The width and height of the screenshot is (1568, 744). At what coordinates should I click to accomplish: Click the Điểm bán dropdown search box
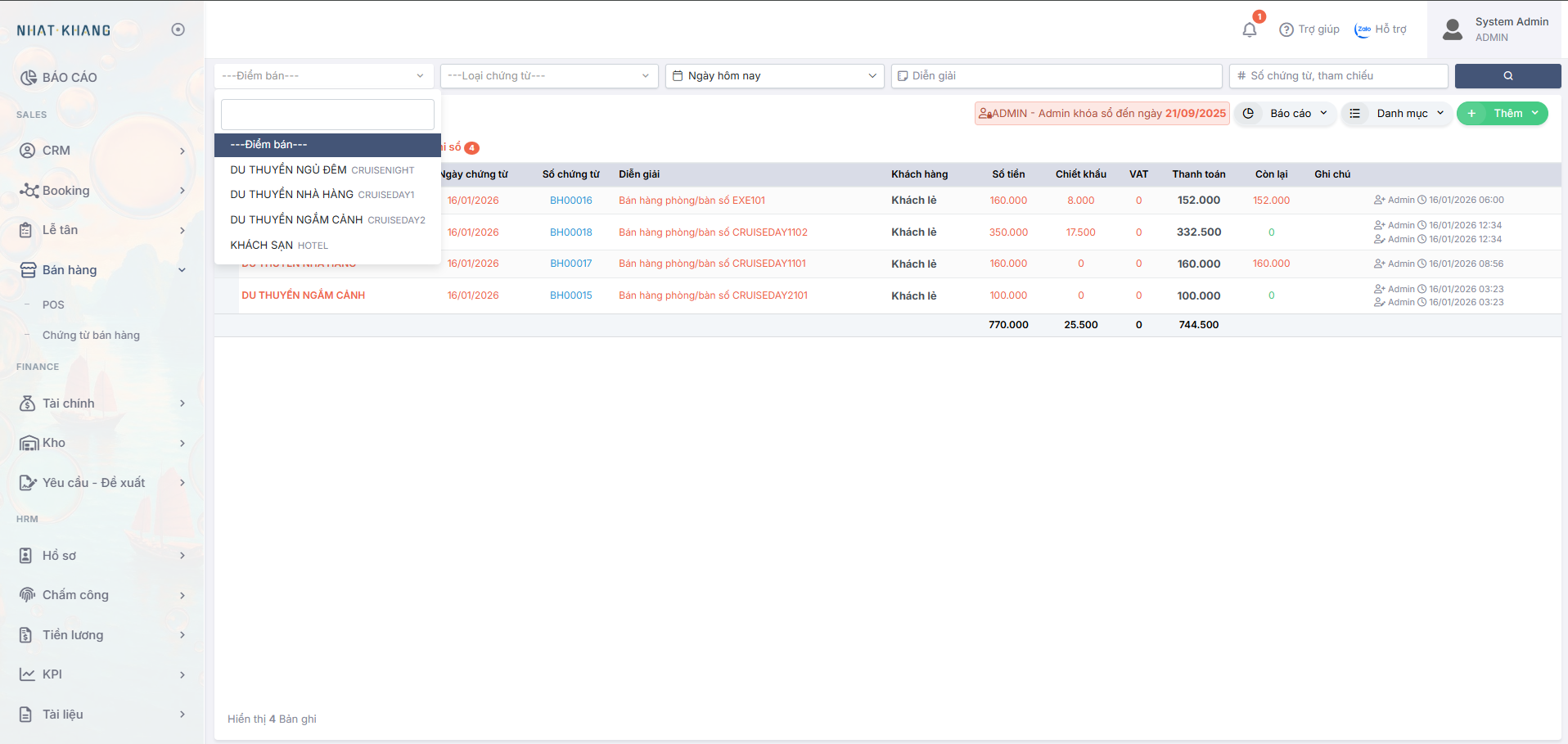coord(327,115)
